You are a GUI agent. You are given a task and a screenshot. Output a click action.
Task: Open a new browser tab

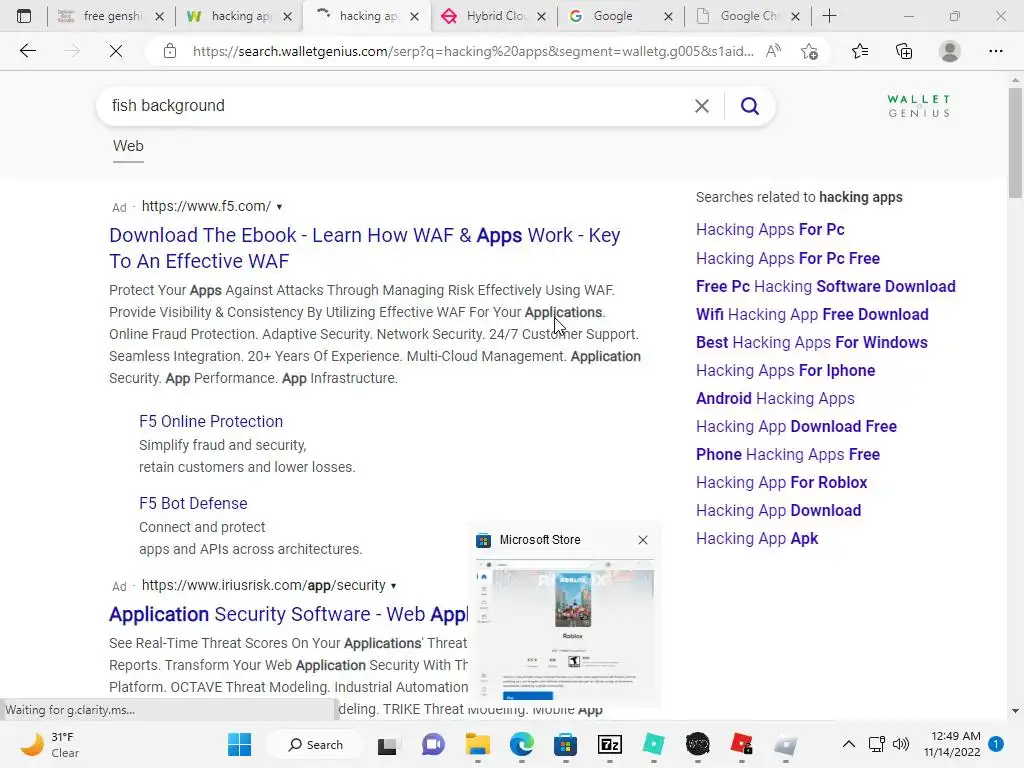pyautogui.click(x=829, y=16)
